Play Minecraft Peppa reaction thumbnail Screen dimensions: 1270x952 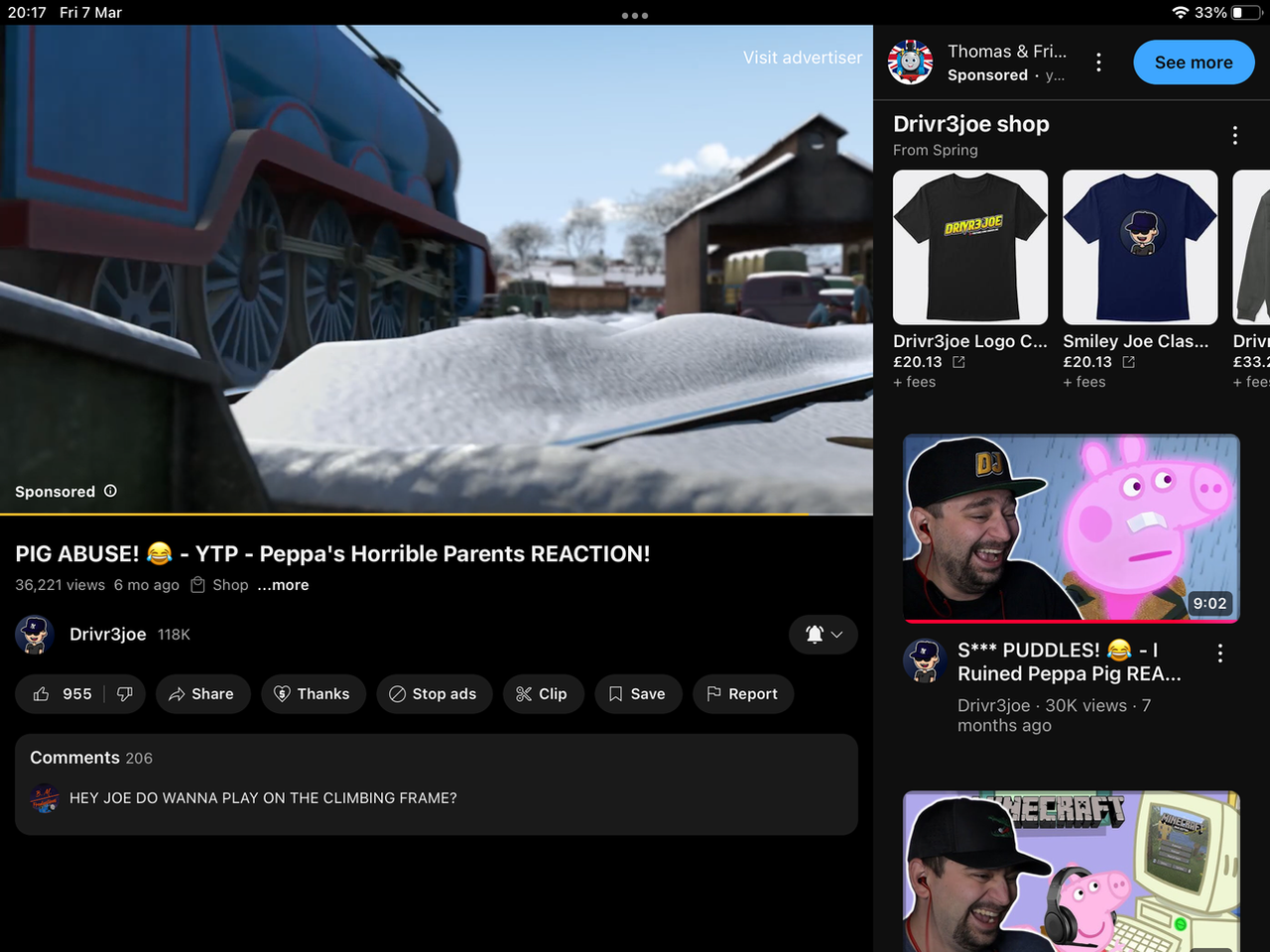click(x=1072, y=871)
